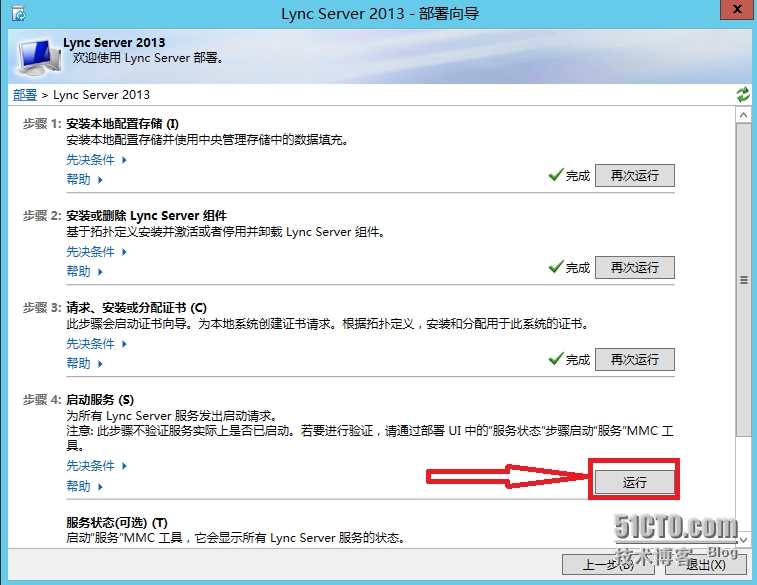
Task: Click the refresh icon beside breadcrumb
Action: tap(743, 94)
